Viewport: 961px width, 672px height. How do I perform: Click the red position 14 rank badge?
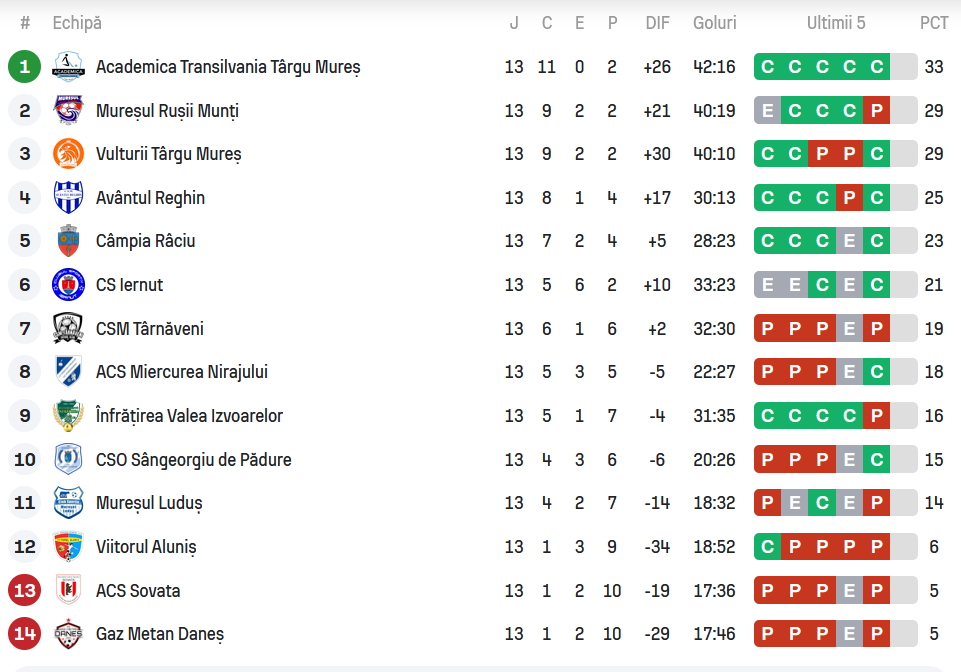click(25, 634)
